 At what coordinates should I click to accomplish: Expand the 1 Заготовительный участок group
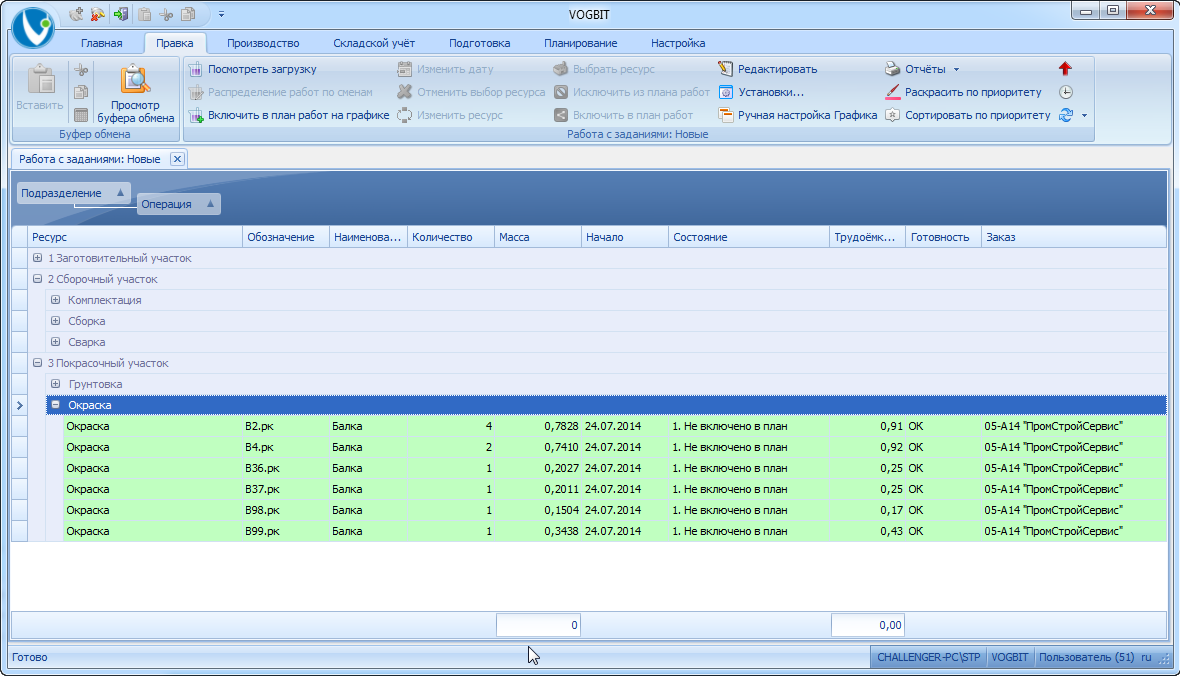(37, 258)
